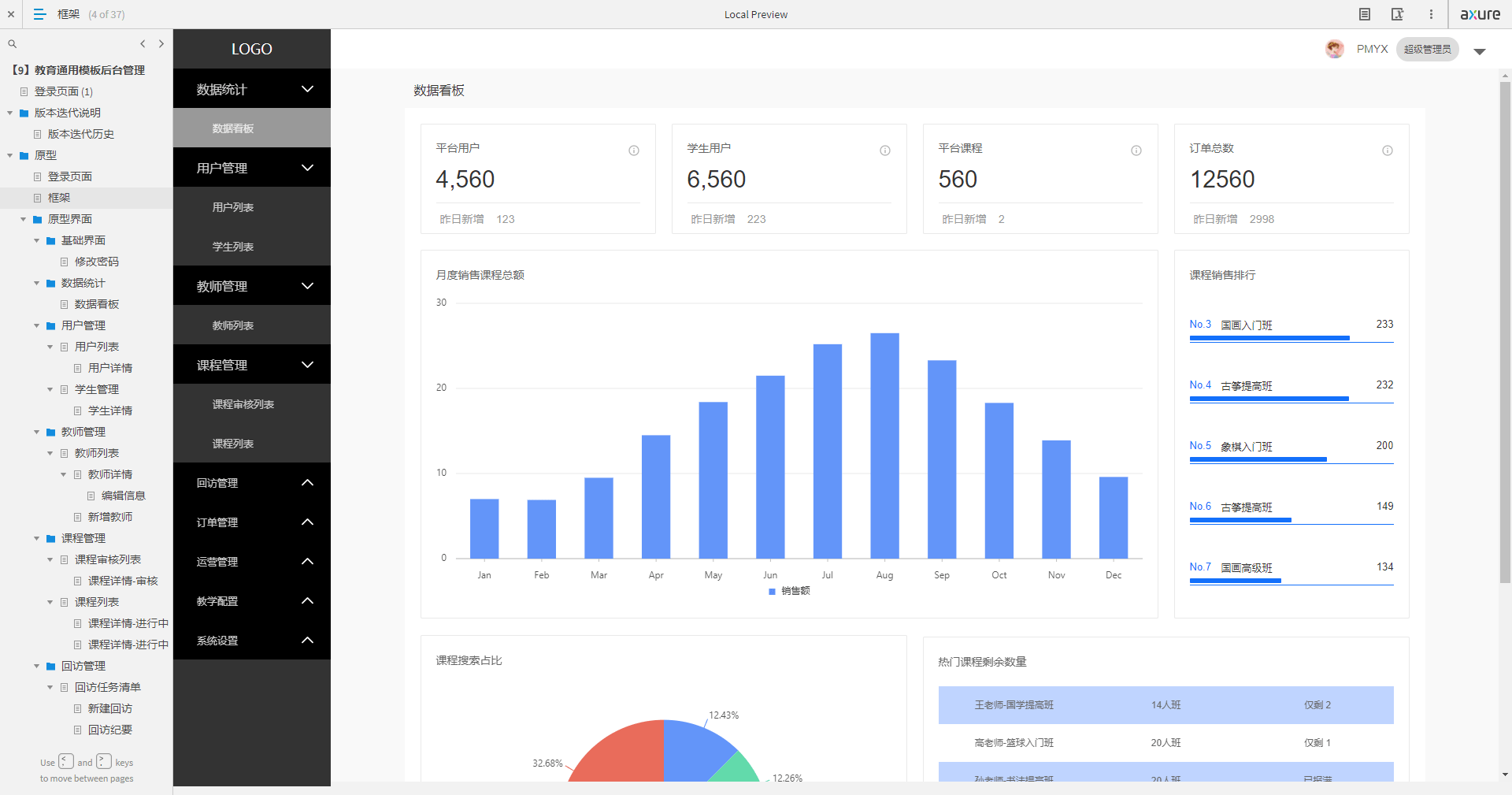Click the scrollbar down arrow

(x=1505, y=775)
